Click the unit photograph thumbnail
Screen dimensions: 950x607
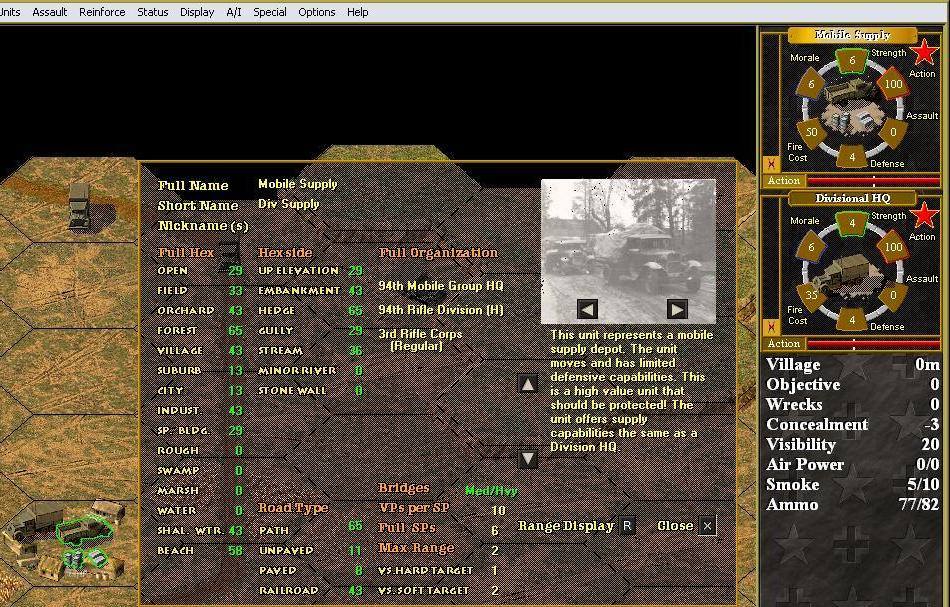click(x=628, y=251)
